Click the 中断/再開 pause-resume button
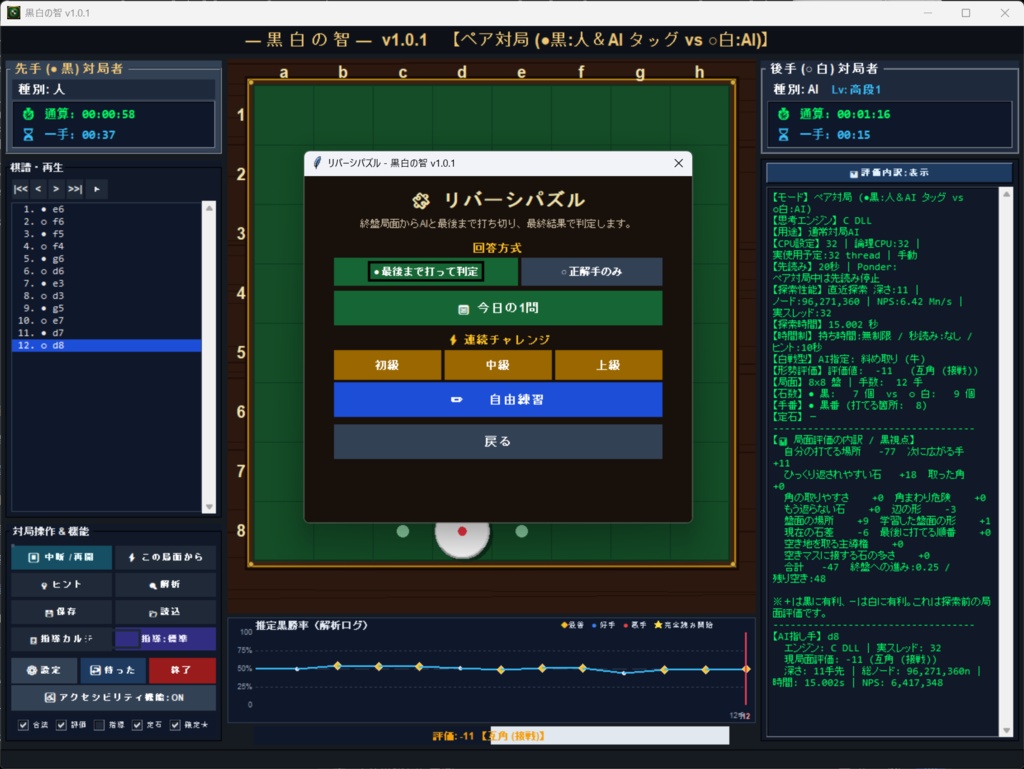 [61, 557]
